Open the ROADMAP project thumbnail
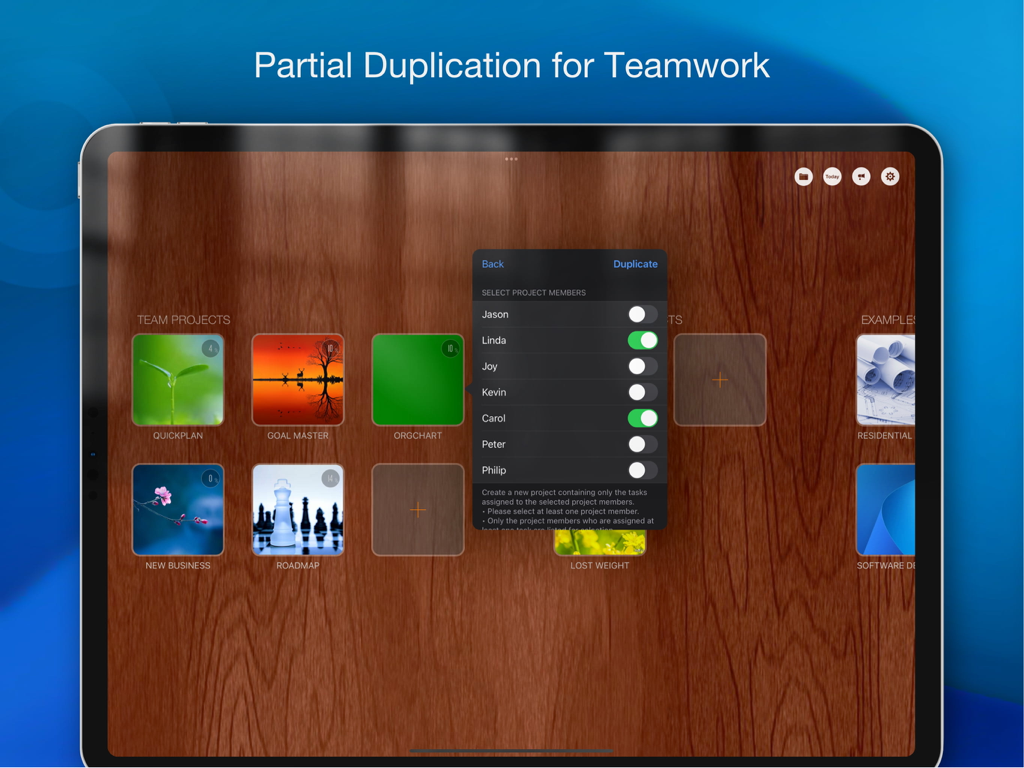The width and height of the screenshot is (1024, 768). pyautogui.click(x=297, y=509)
